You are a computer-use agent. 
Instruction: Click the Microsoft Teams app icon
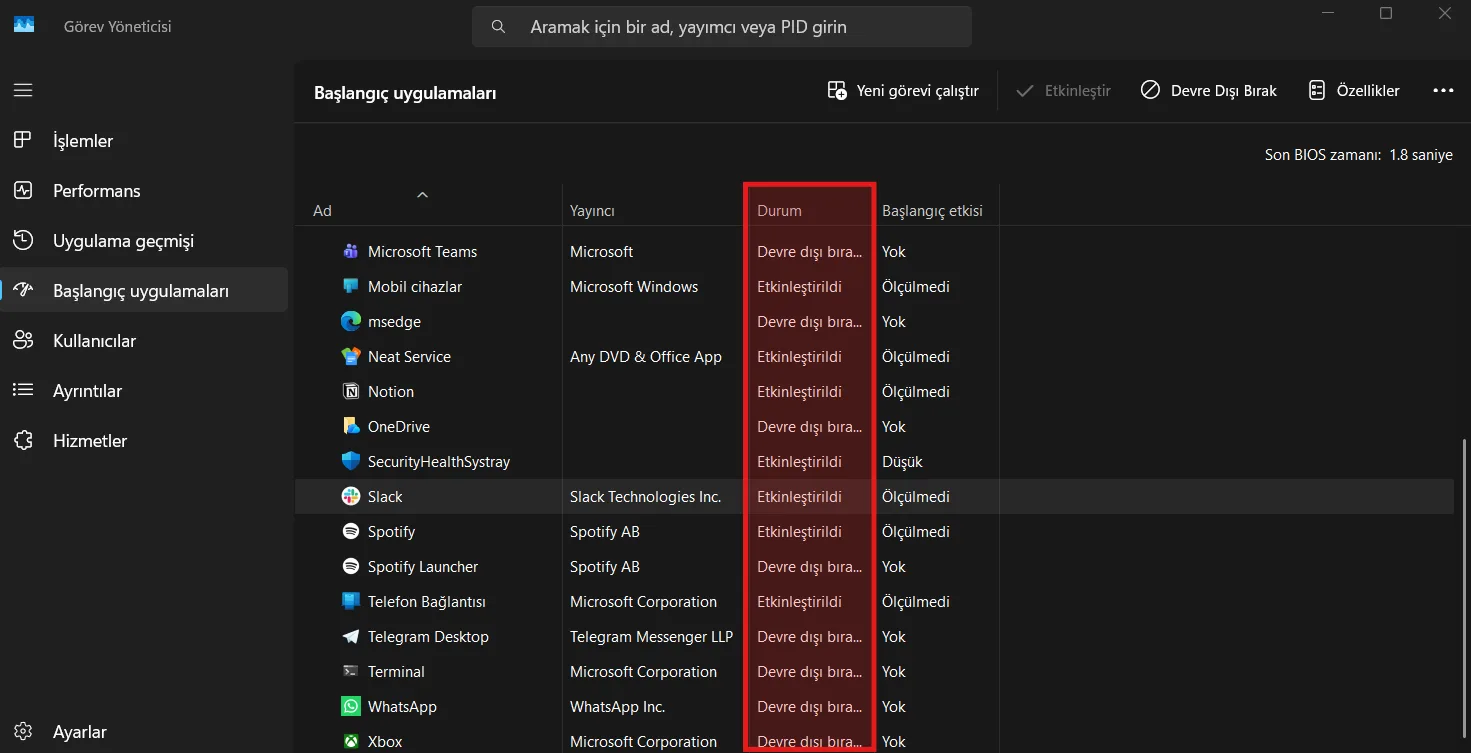[x=350, y=252]
